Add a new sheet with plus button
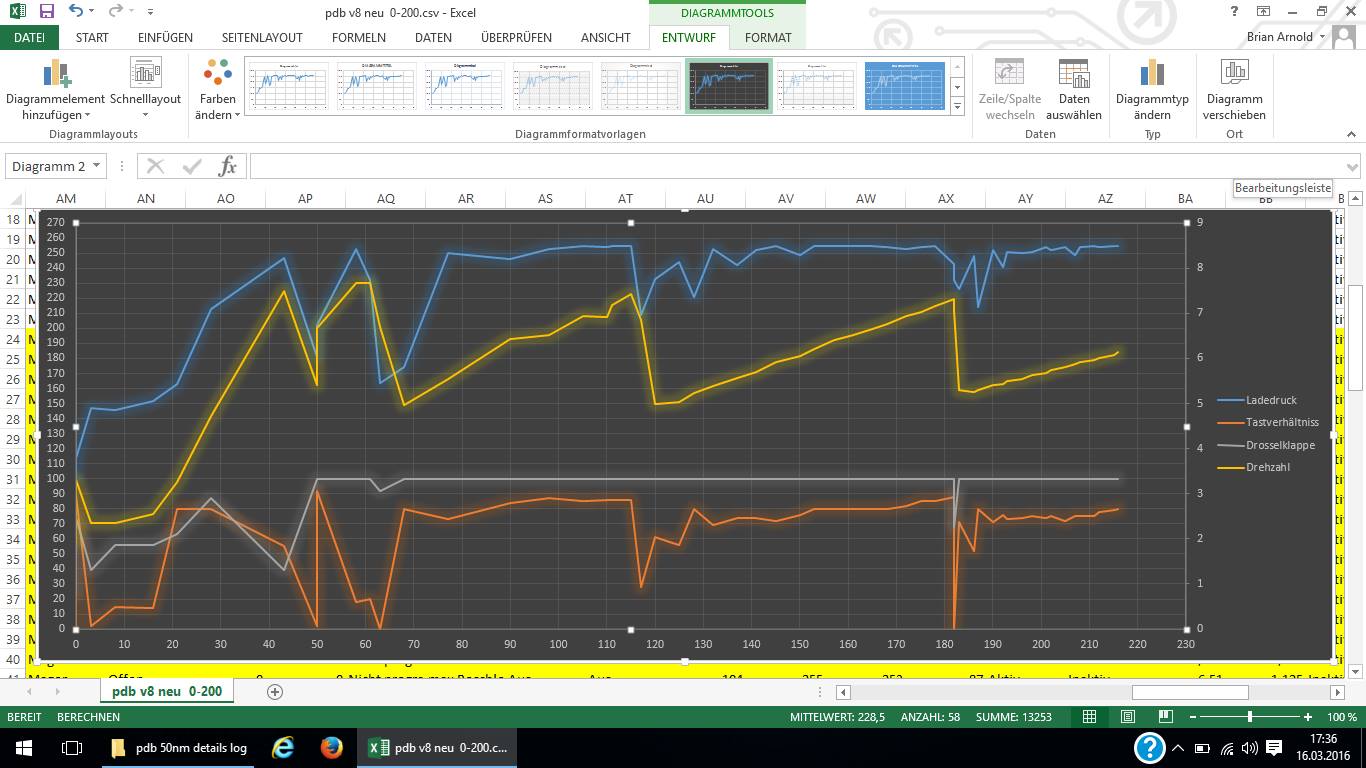This screenshot has width=1366, height=768. [275, 691]
